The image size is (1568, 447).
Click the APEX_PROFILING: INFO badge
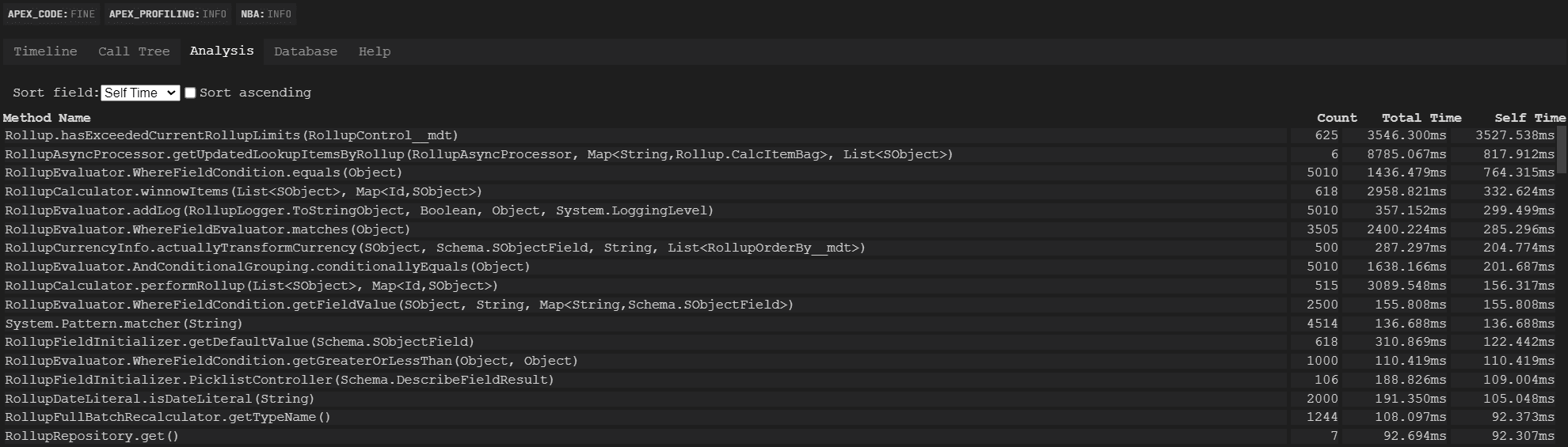[168, 13]
